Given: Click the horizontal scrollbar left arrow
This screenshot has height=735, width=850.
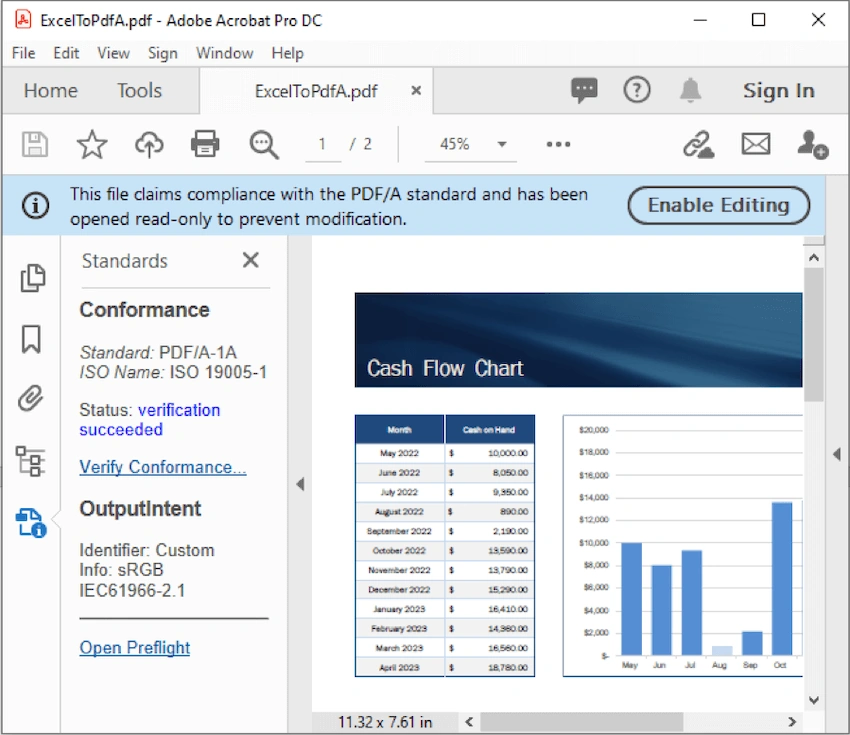Looking at the screenshot, I should pos(469,722).
